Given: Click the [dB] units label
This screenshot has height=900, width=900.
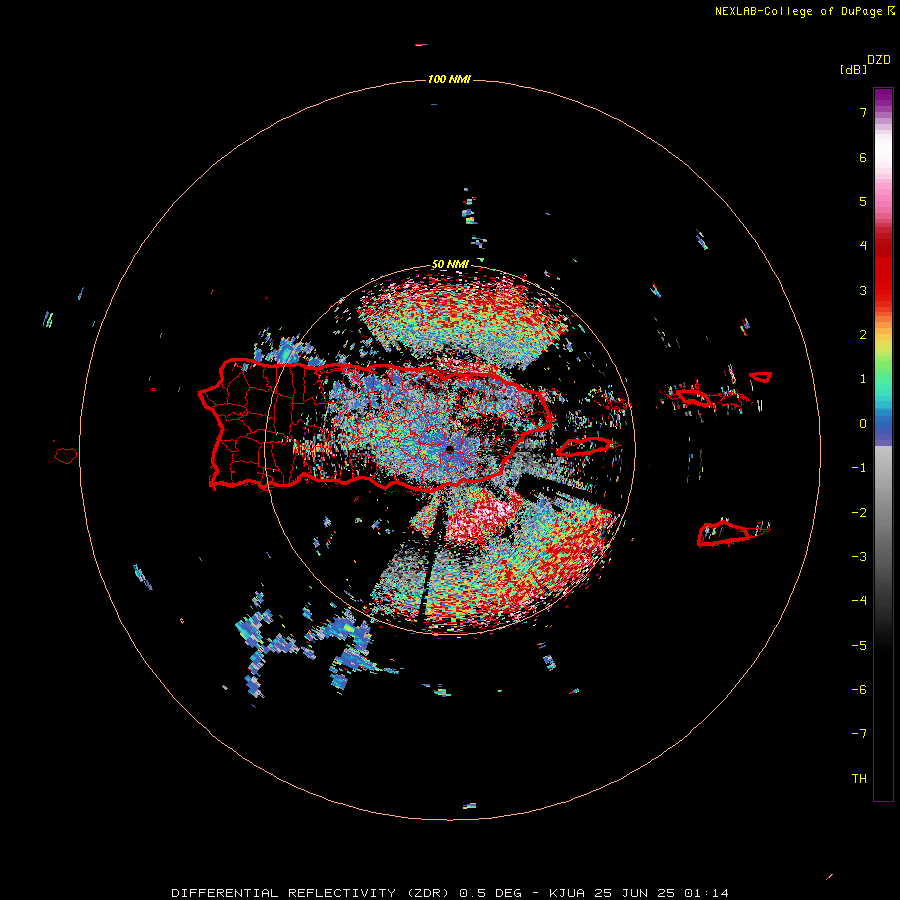Looking at the screenshot, I should pyautogui.click(x=853, y=69).
